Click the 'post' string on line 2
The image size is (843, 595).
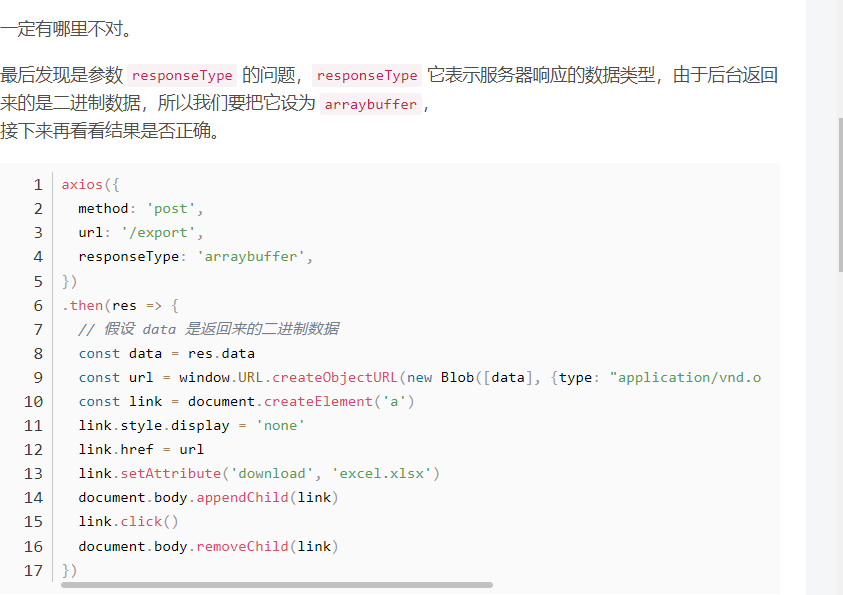pyautogui.click(x=170, y=209)
